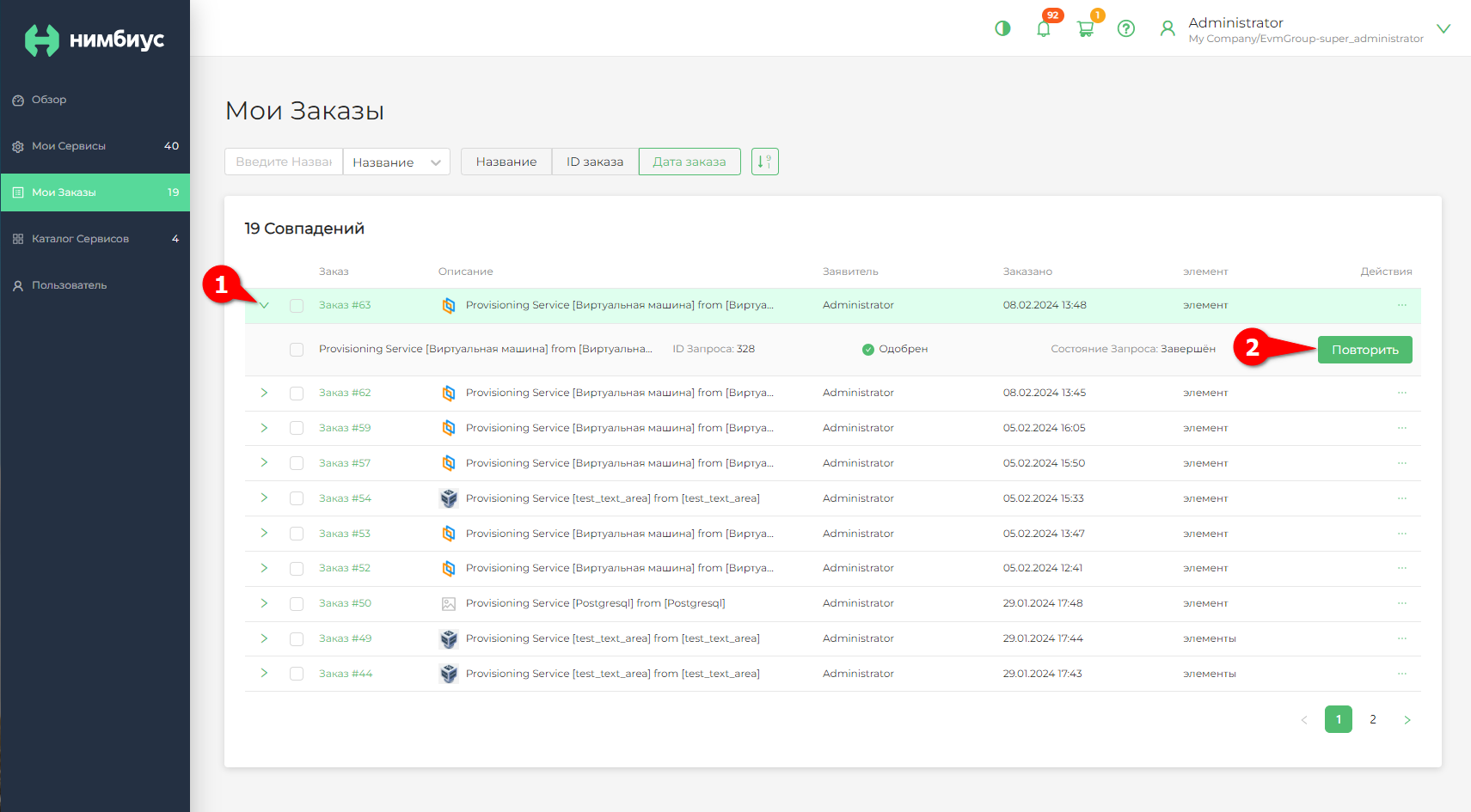Open Мои Сервисы in sidebar
This screenshot has height=812, width=1471.
click(x=95, y=146)
